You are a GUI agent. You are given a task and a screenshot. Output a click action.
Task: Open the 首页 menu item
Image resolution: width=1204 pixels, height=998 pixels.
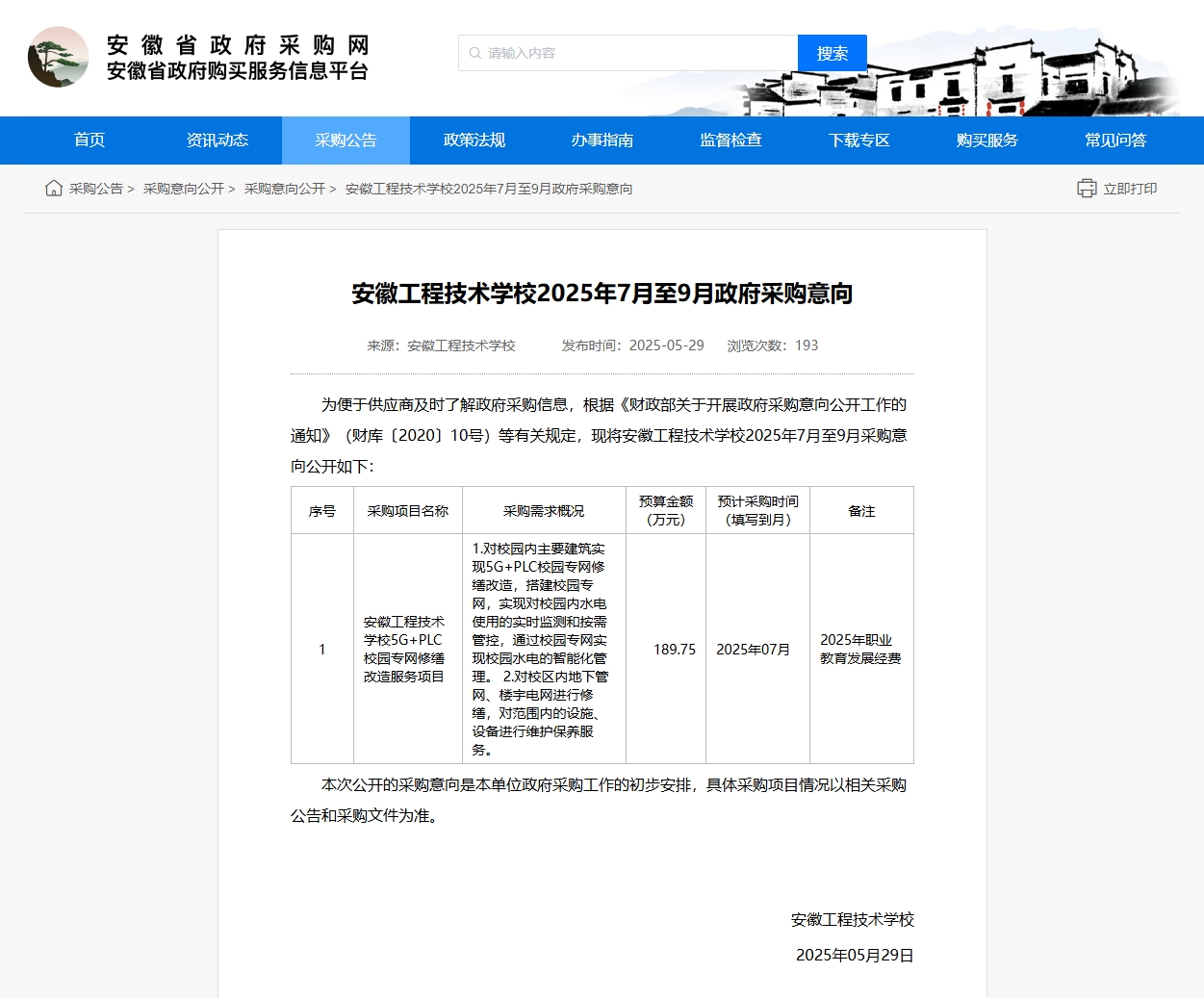[90, 141]
